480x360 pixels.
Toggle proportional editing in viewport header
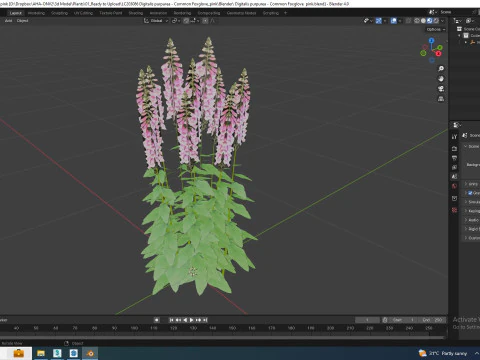pos(205,21)
